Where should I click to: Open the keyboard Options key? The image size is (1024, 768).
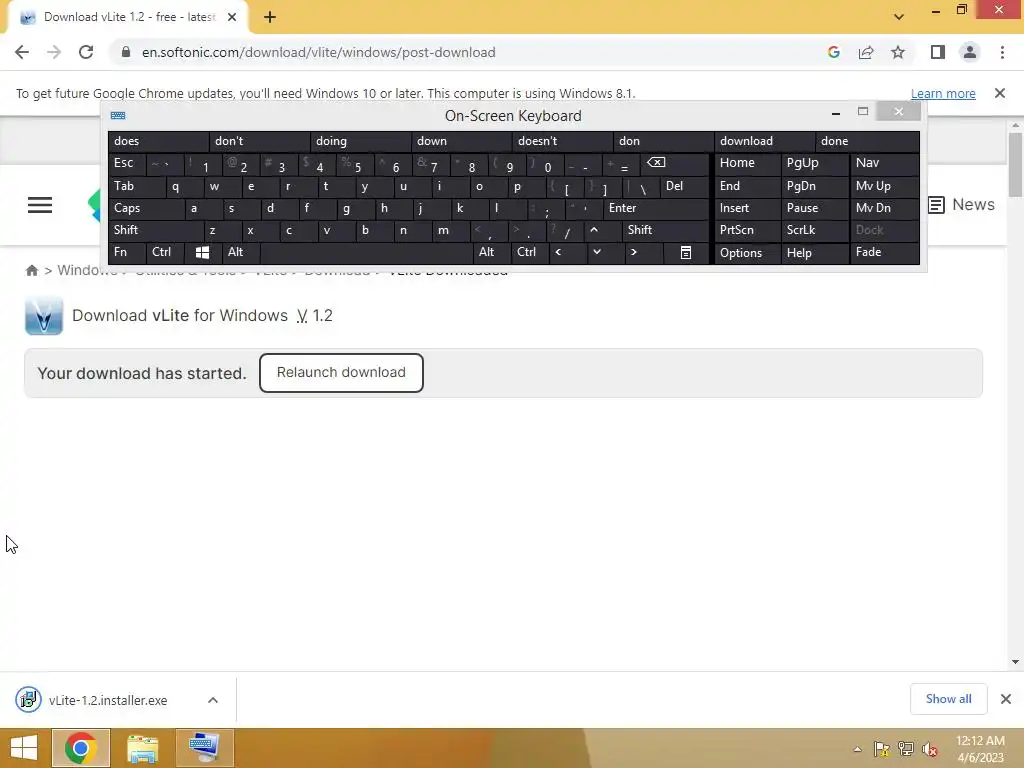[748, 253]
